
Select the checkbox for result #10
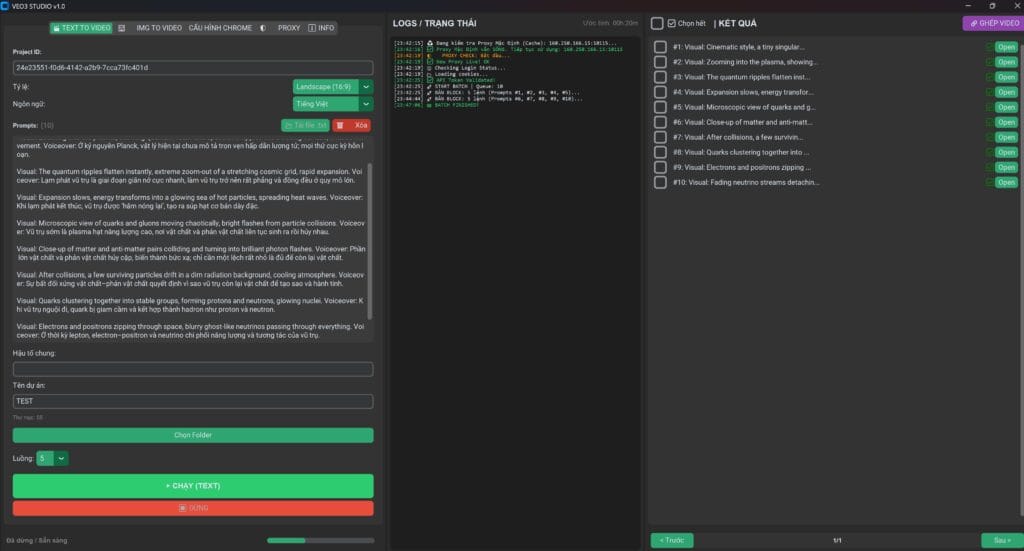coord(660,182)
